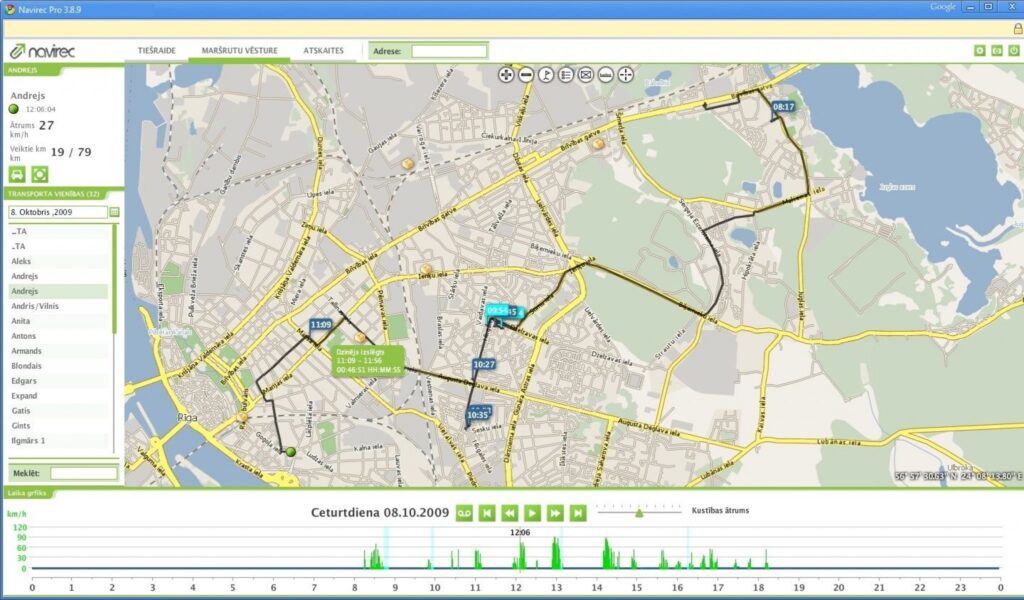Open the calendar picker next to date field
This screenshot has width=1024, height=600.
[114, 212]
